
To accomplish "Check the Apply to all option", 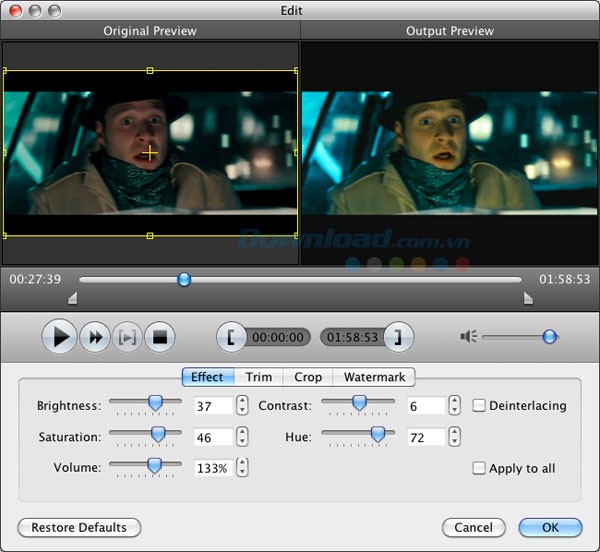I will tap(479, 468).
